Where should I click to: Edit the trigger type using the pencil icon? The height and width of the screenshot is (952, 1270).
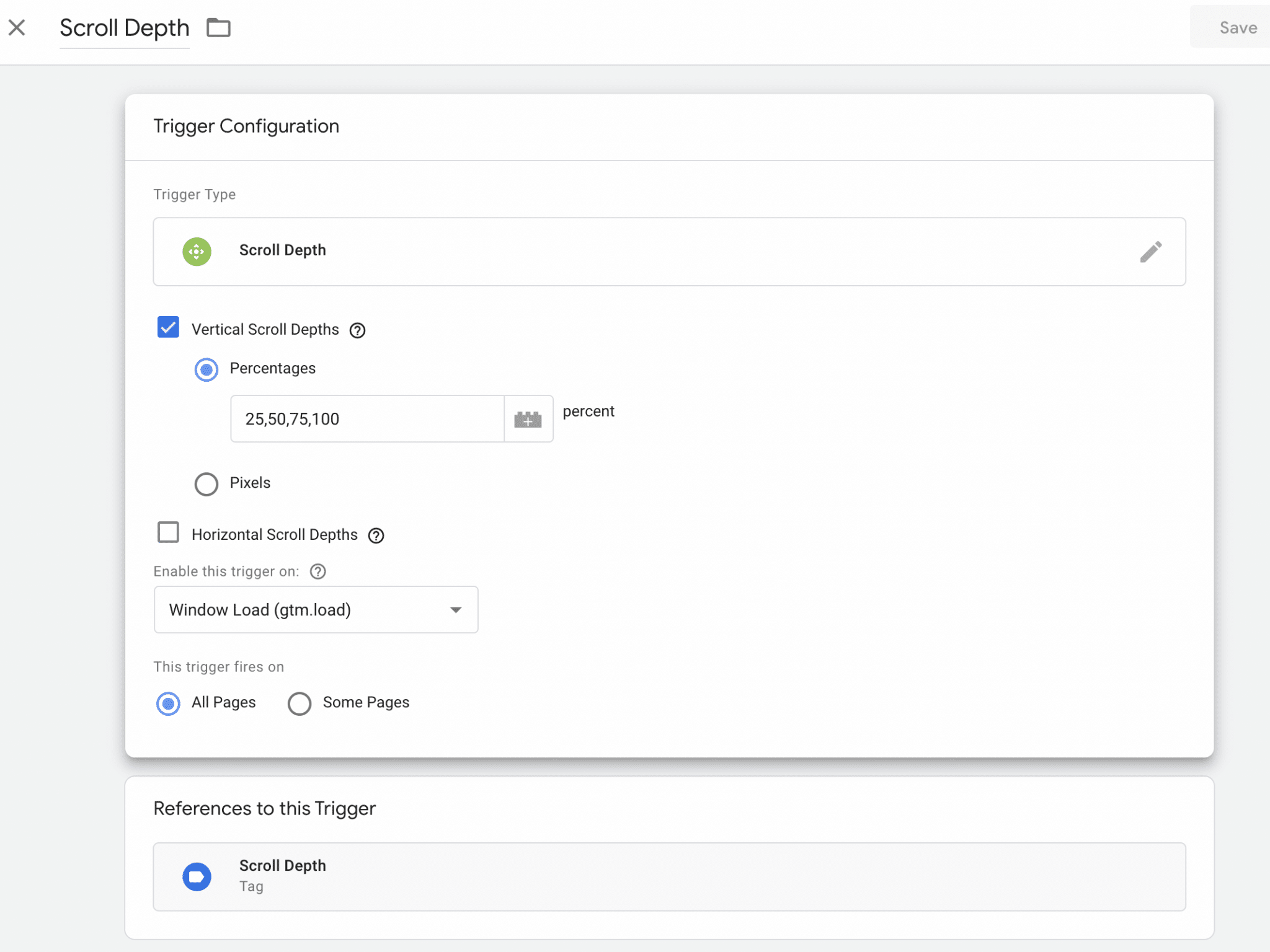[x=1151, y=252]
